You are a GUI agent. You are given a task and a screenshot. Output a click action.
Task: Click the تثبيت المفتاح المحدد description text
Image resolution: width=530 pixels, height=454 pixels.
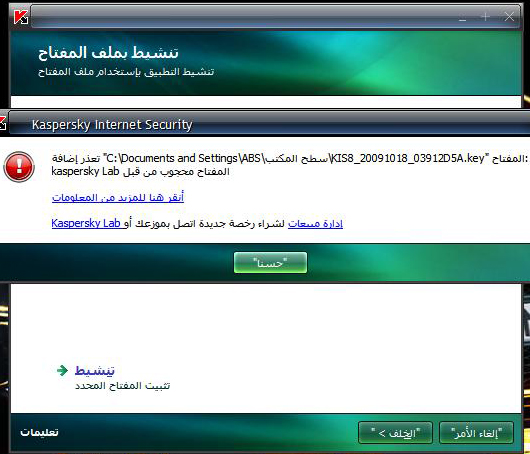122,386
